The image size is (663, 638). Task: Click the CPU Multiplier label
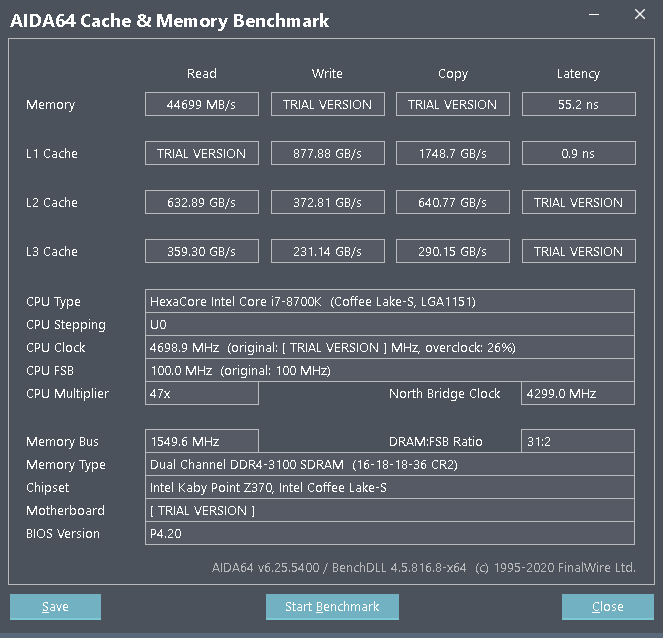67,394
